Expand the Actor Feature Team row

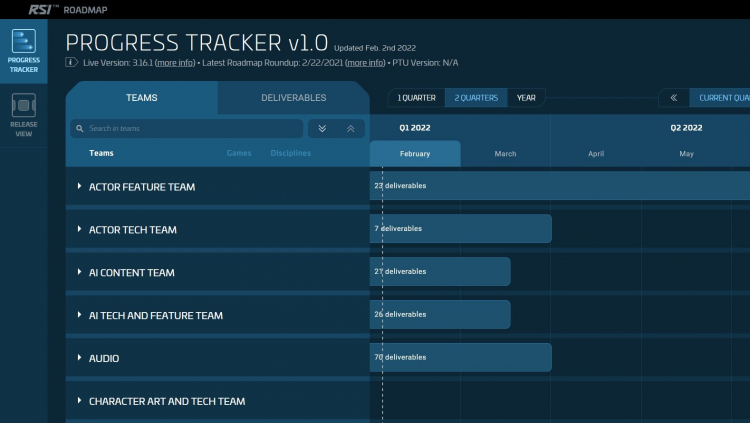coord(79,187)
